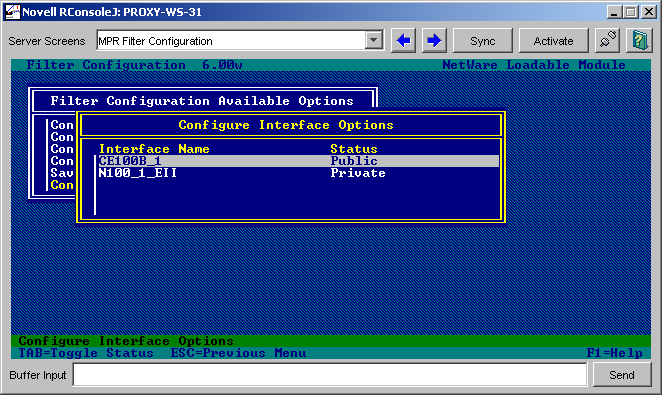
Task: Minimize the RConsoleJ window
Action: pos(614,12)
